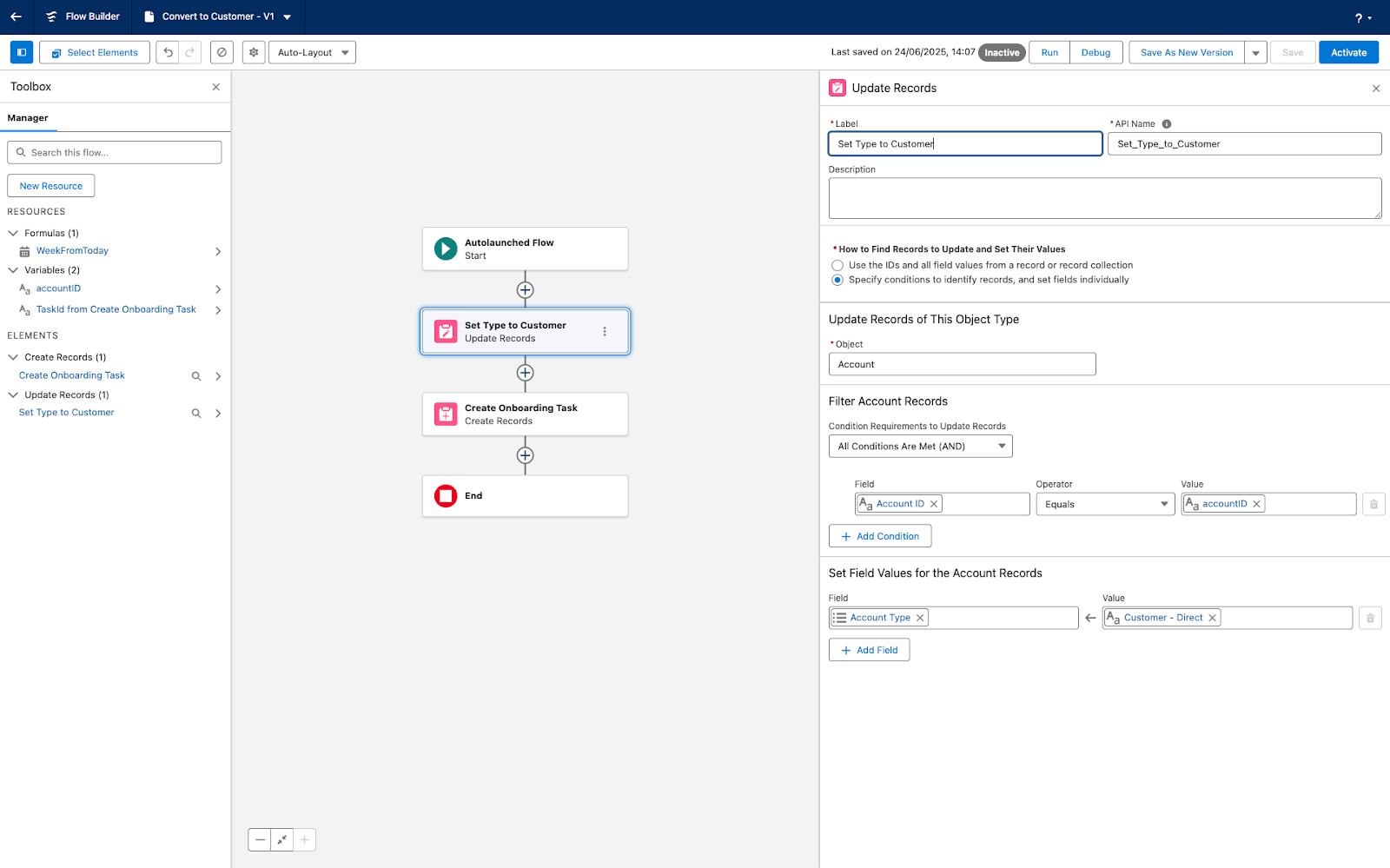Image resolution: width=1390 pixels, height=868 pixels.
Task: Click the fit-to-view canvas icon
Action: click(x=282, y=840)
